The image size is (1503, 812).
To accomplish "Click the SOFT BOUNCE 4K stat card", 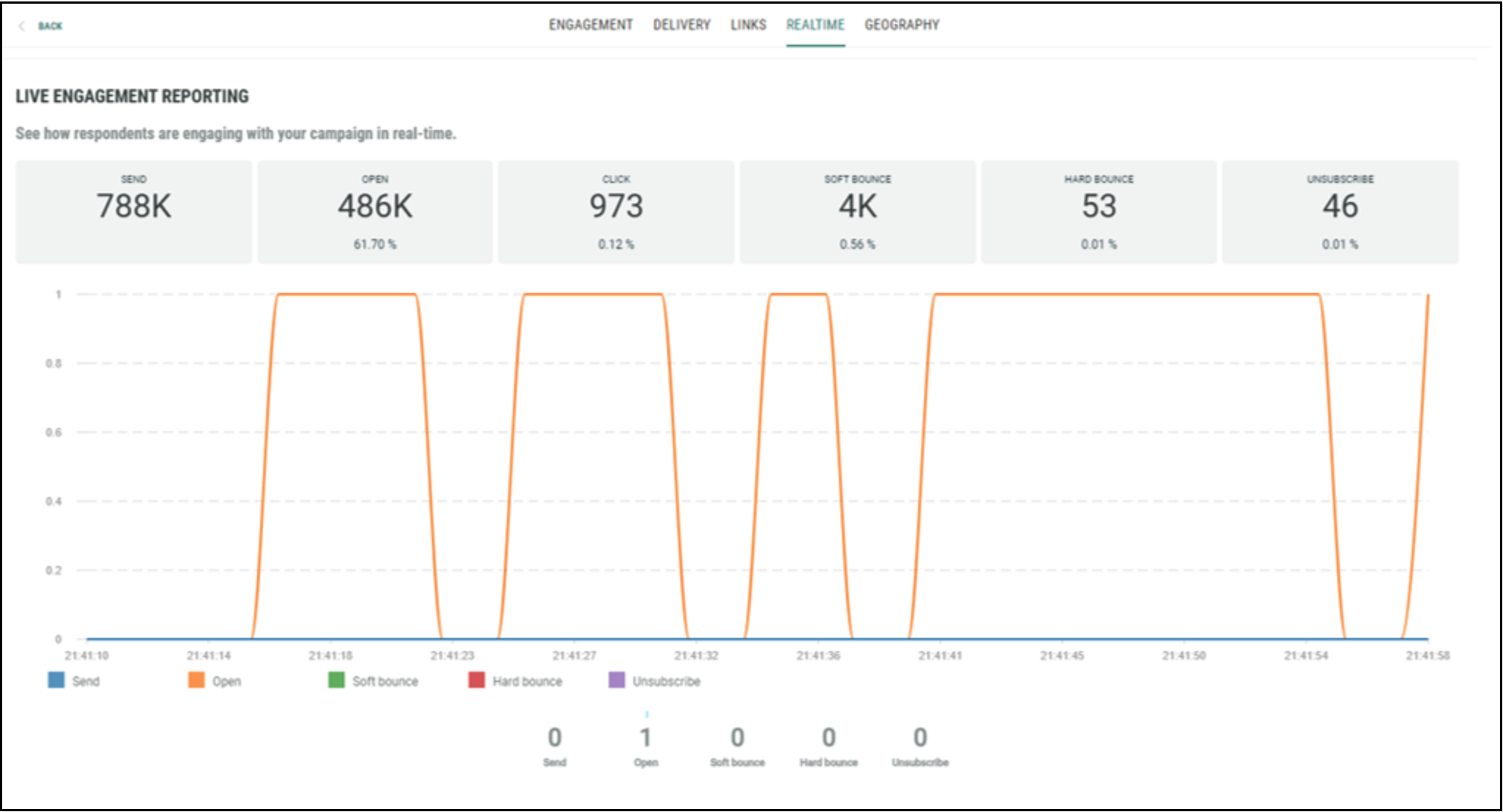I will tap(857, 211).
